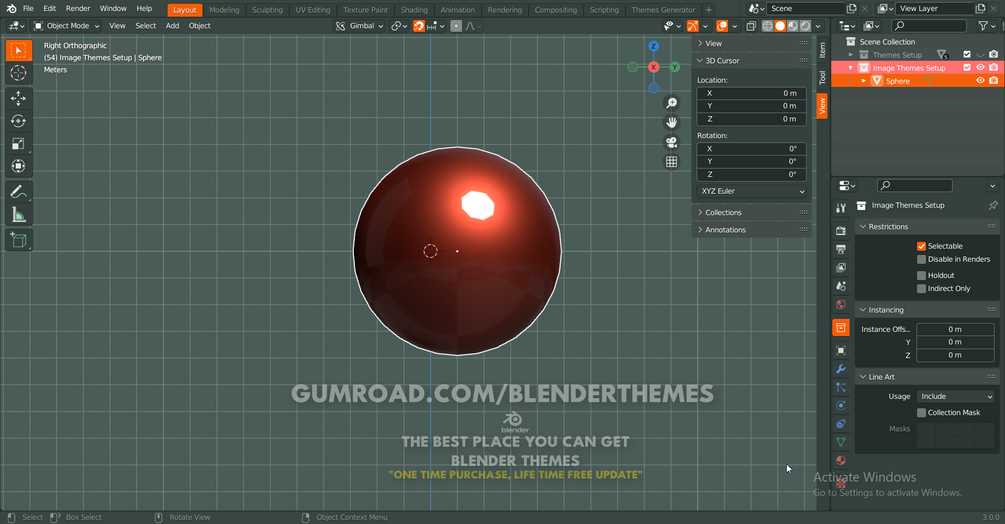
Task: Expand the Themes Setup collection tree
Action: pos(851,55)
